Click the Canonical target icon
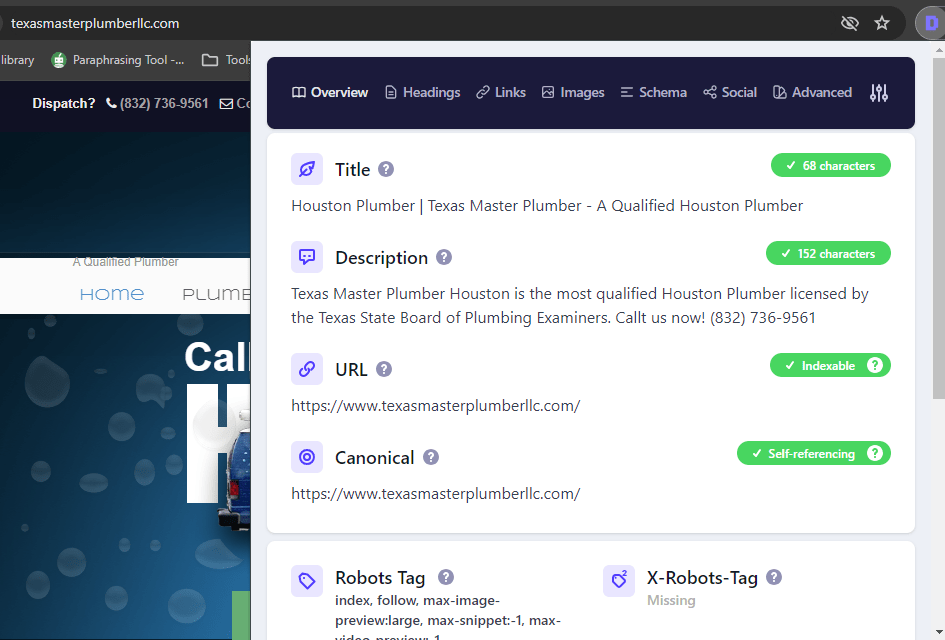Screen dimensions: 945x640 coord(307,457)
